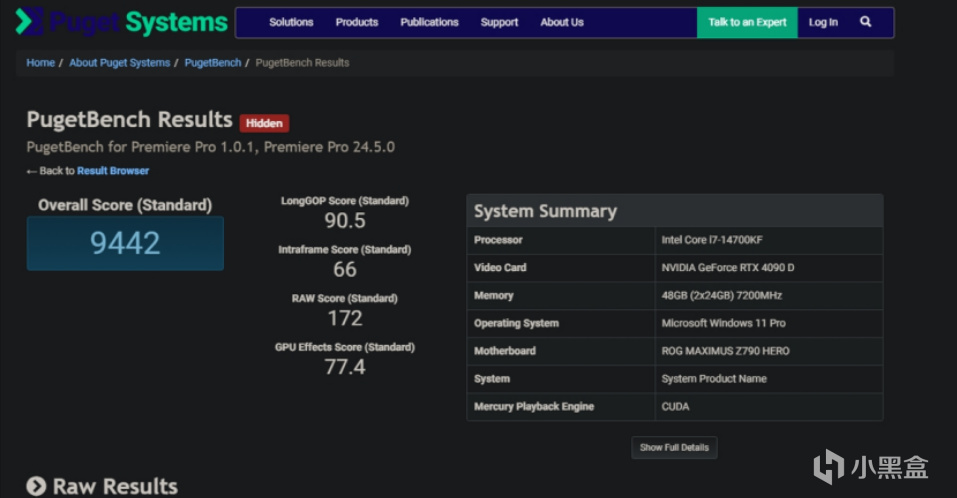Expand Raw Results arrow icon
The width and height of the screenshot is (957, 498).
point(36,486)
